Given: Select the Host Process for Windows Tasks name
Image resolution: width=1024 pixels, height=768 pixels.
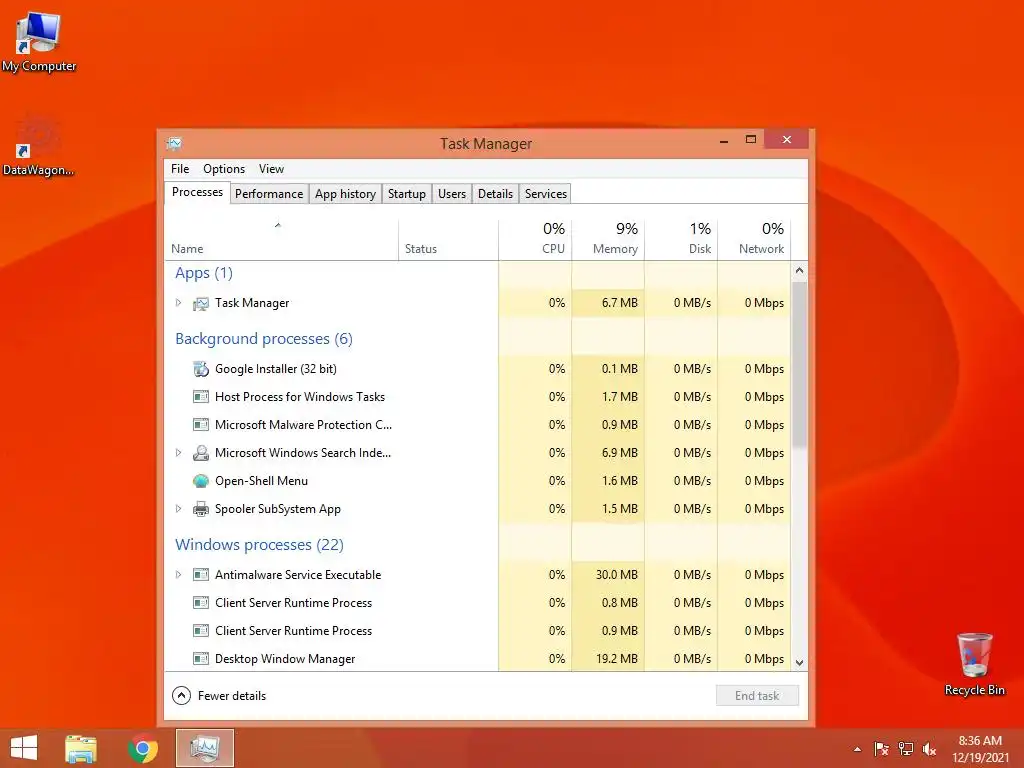Looking at the screenshot, I should click(x=300, y=397).
